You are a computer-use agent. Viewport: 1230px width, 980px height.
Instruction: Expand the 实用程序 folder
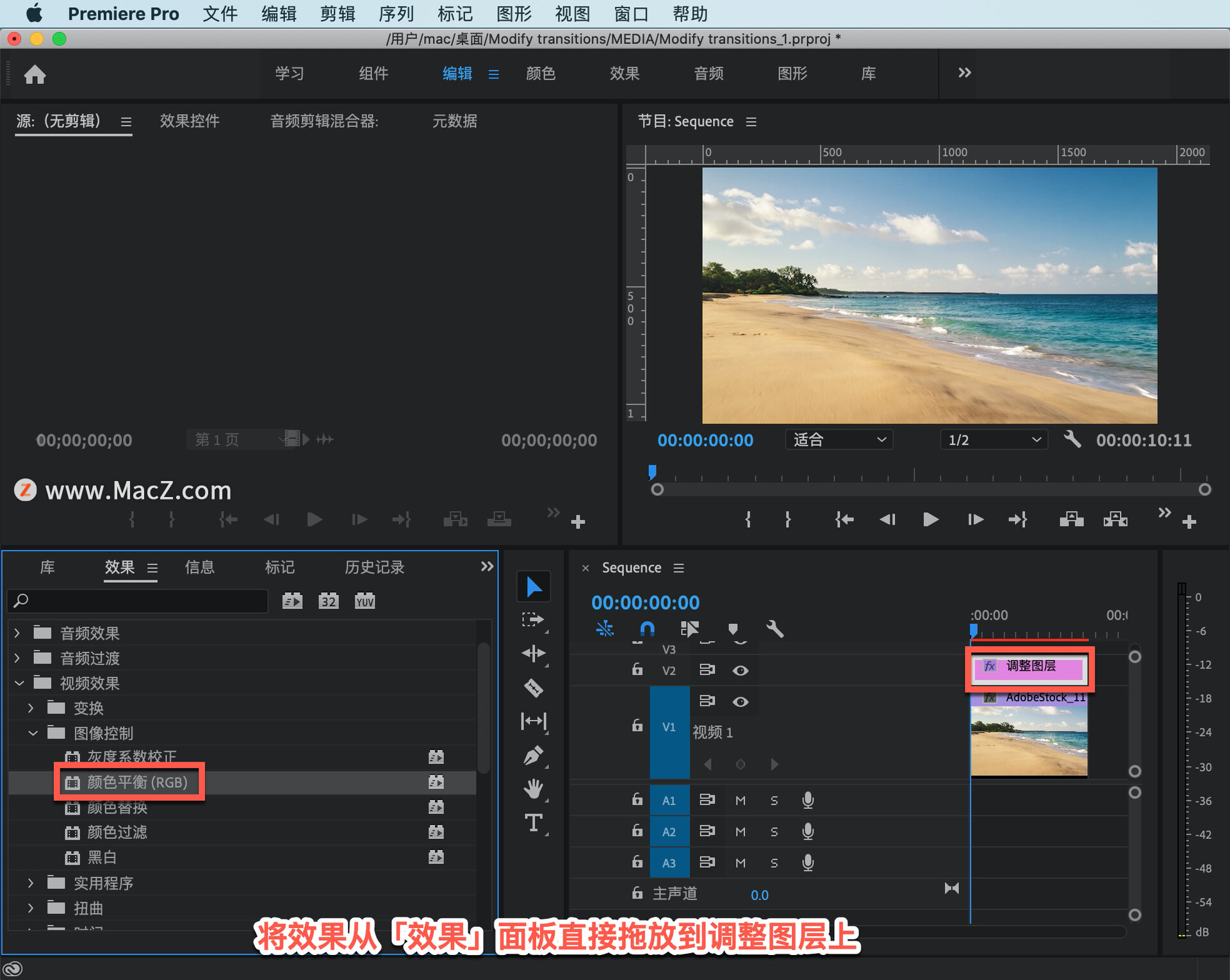pos(31,883)
